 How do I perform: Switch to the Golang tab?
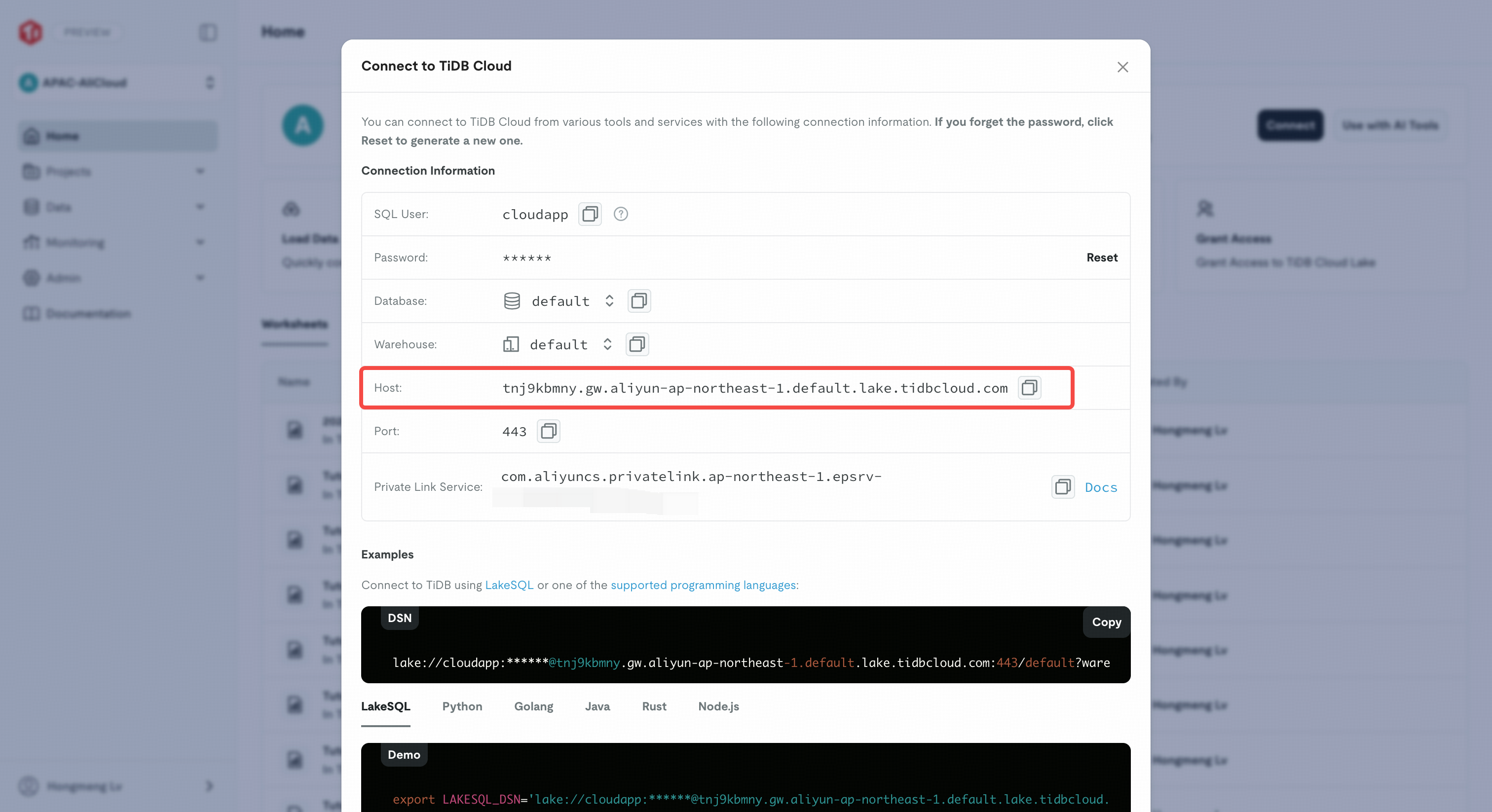click(x=533, y=706)
